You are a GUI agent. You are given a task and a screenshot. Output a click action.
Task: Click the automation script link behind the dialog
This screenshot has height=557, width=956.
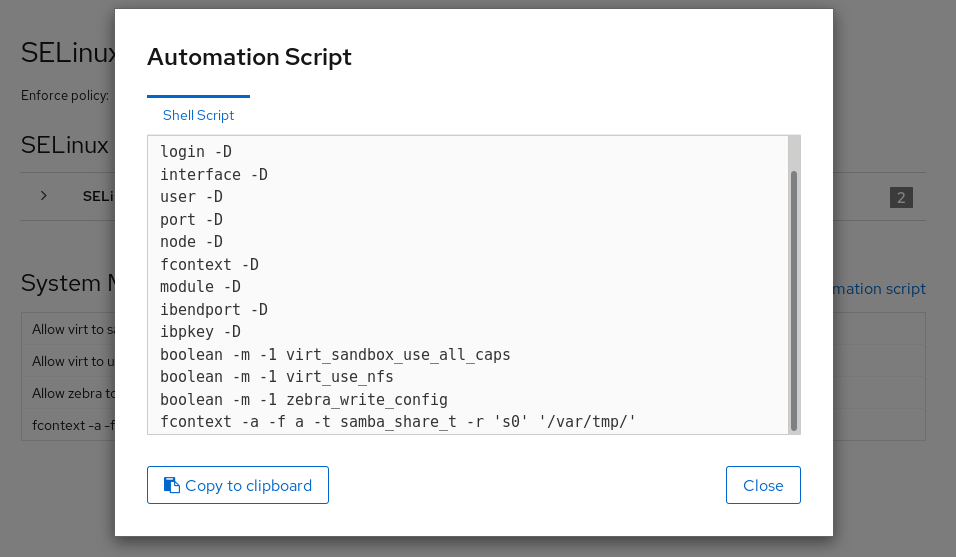pyautogui.click(x=879, y=289)
